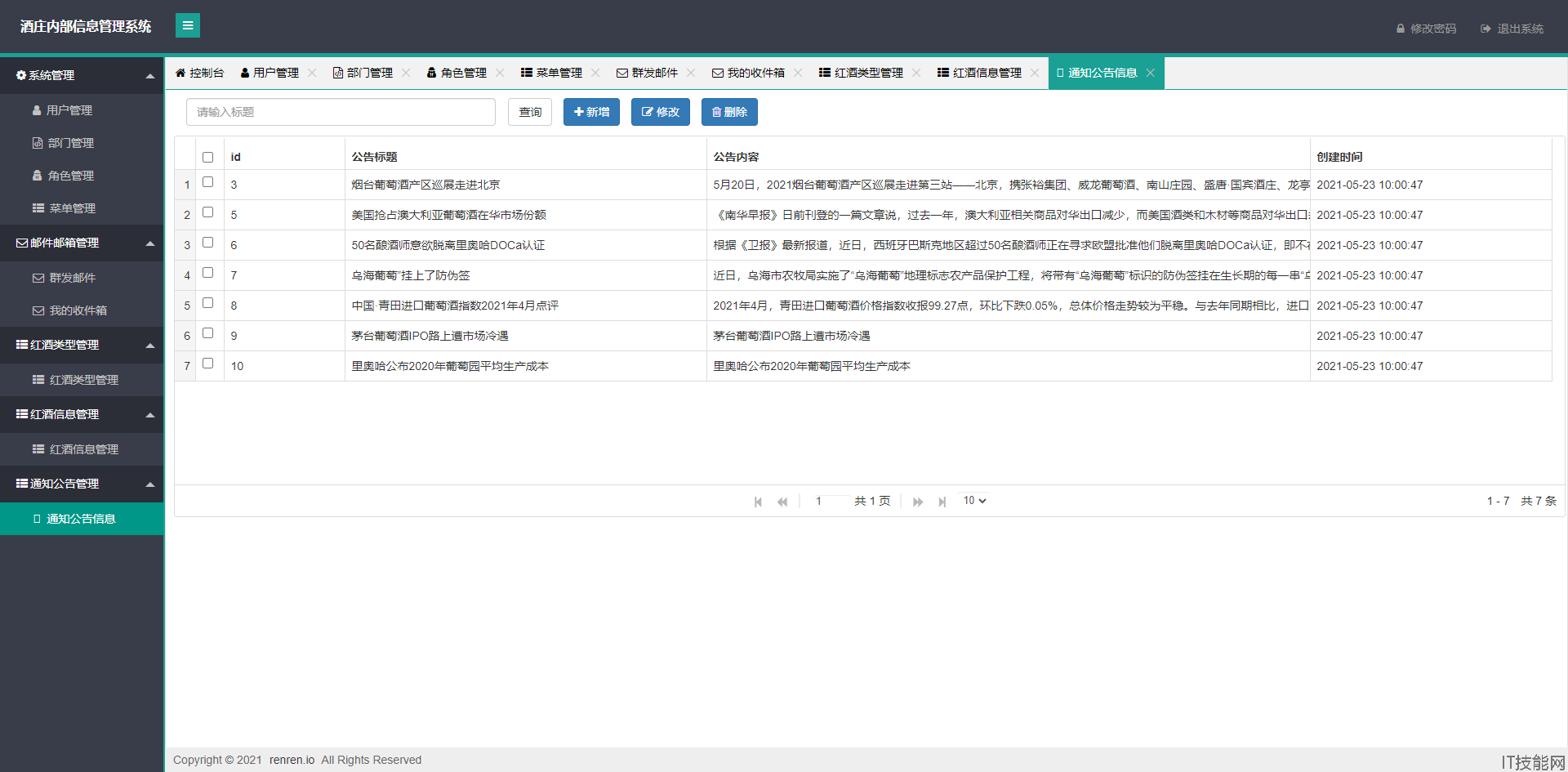
Task: Close the 通知公告信息 tab
Action: click(x=1151, y=73)
